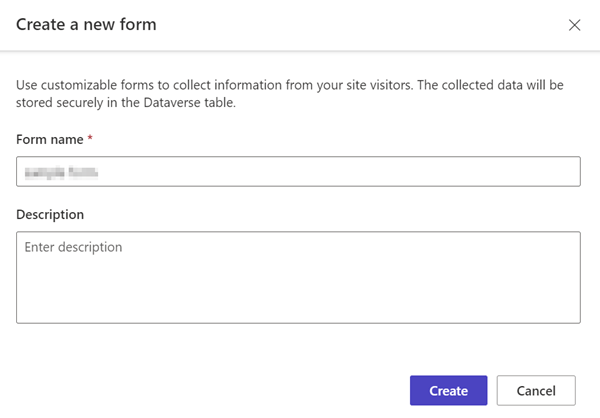Click the "Description" label above the text area
The height and width of the screenshot is (418, 600).
[x=50, y=214]
